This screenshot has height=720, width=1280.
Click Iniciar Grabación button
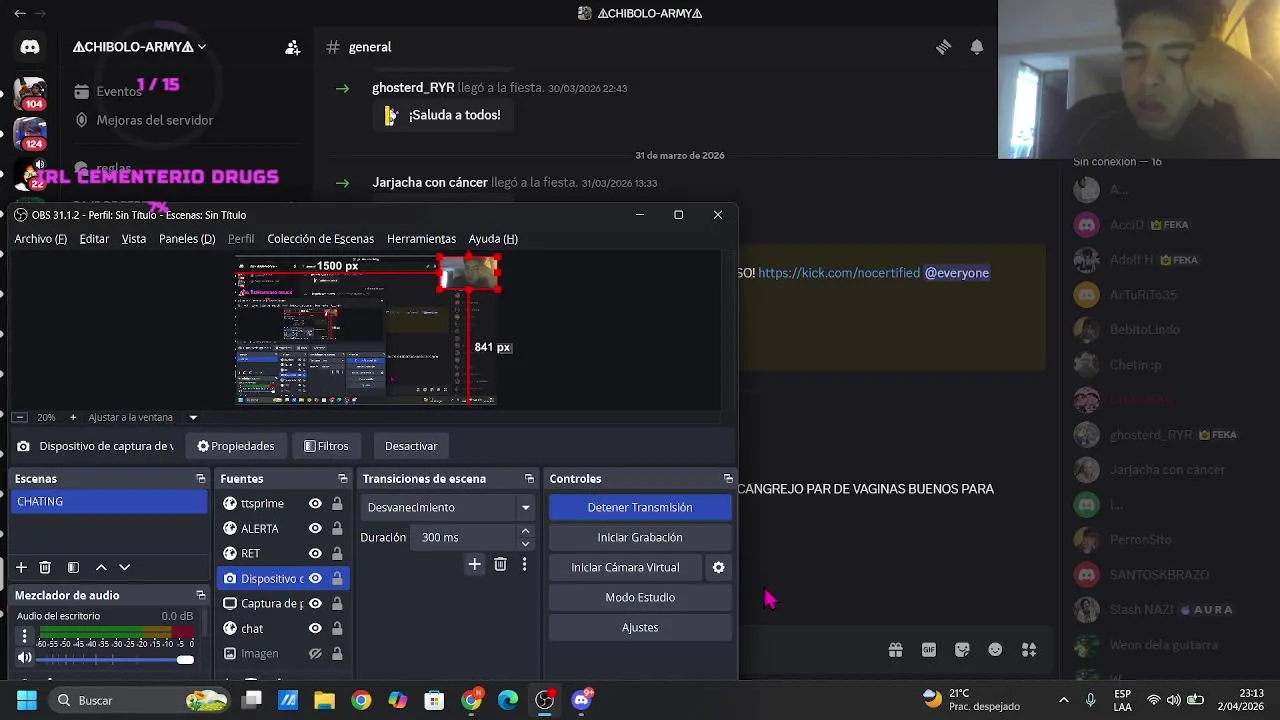coord(640,537)
